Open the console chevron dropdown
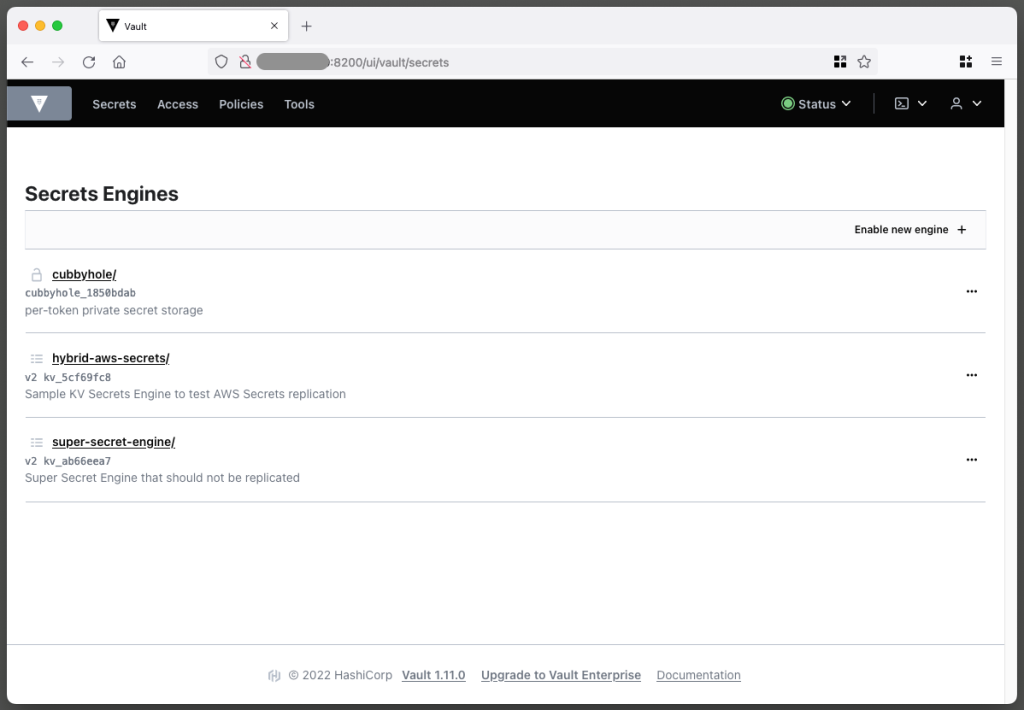Screen dimensions: 1024x710 click(x=920, y=103)
